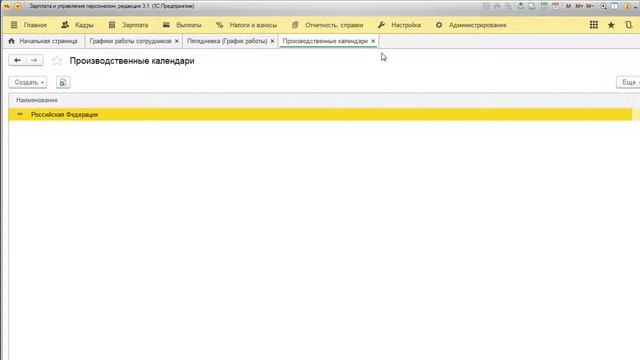Click the panels layout icon in title bar
This screenshot has width=640, height=360.
point(614,6)
